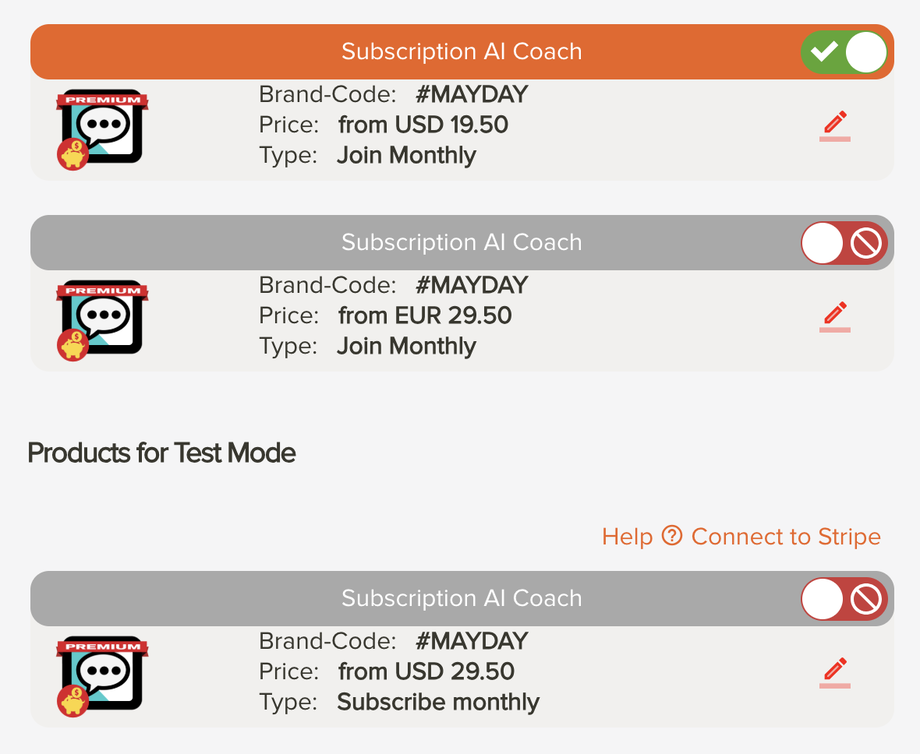Open the Connect to Stripe link
Screen dimensions: 920x754
click(x=786, y=537)
